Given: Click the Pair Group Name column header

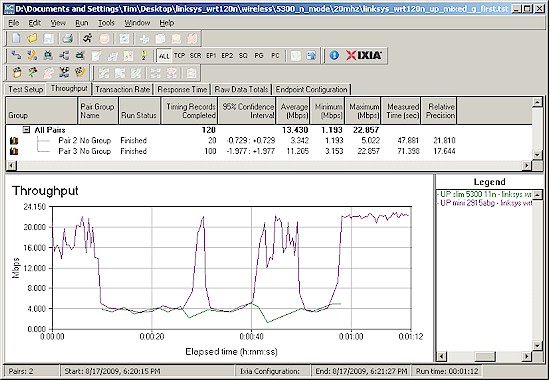Looking at the screenshot, I should (98, 111).
